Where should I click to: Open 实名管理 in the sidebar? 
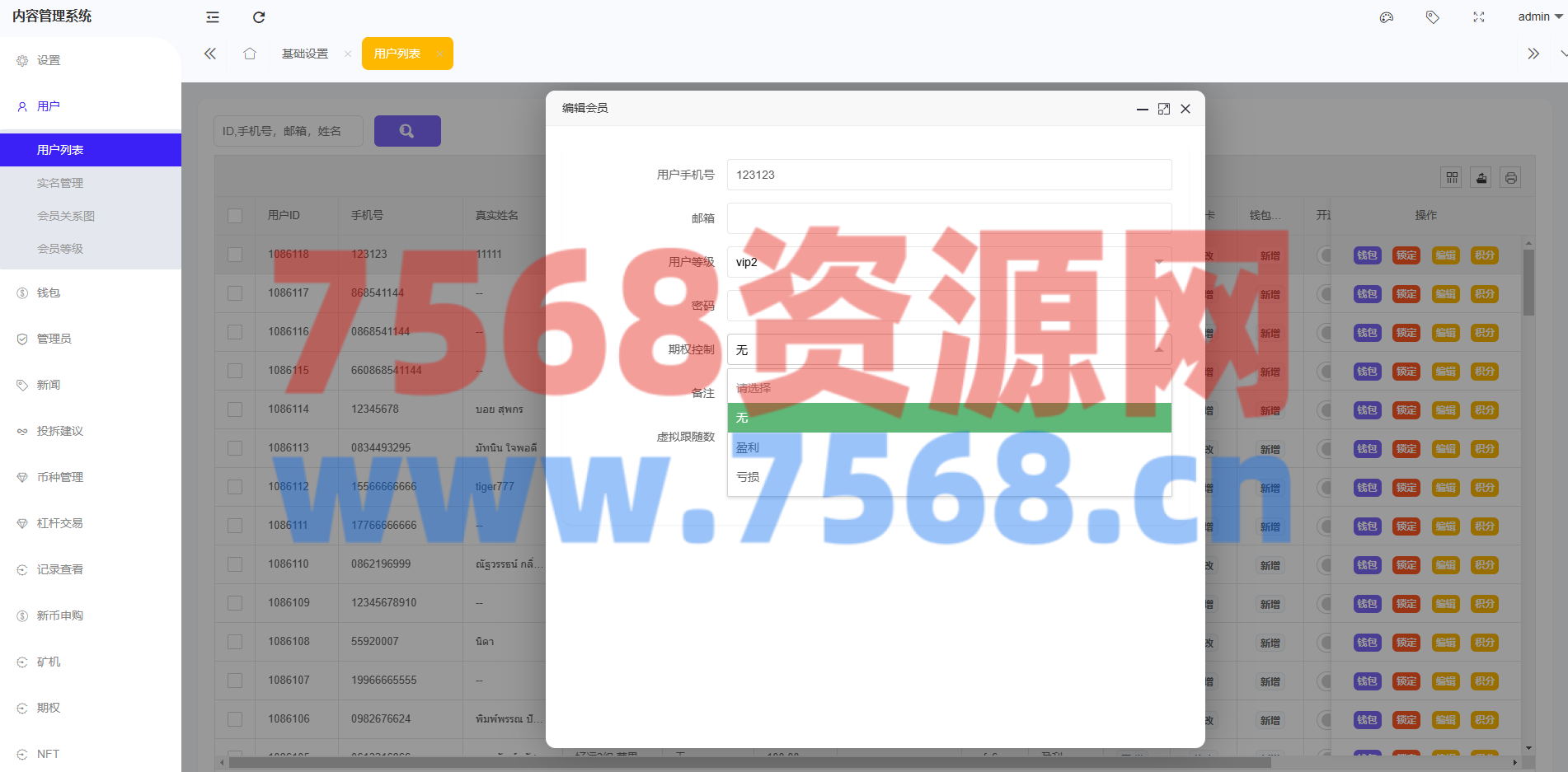point(60,183)
